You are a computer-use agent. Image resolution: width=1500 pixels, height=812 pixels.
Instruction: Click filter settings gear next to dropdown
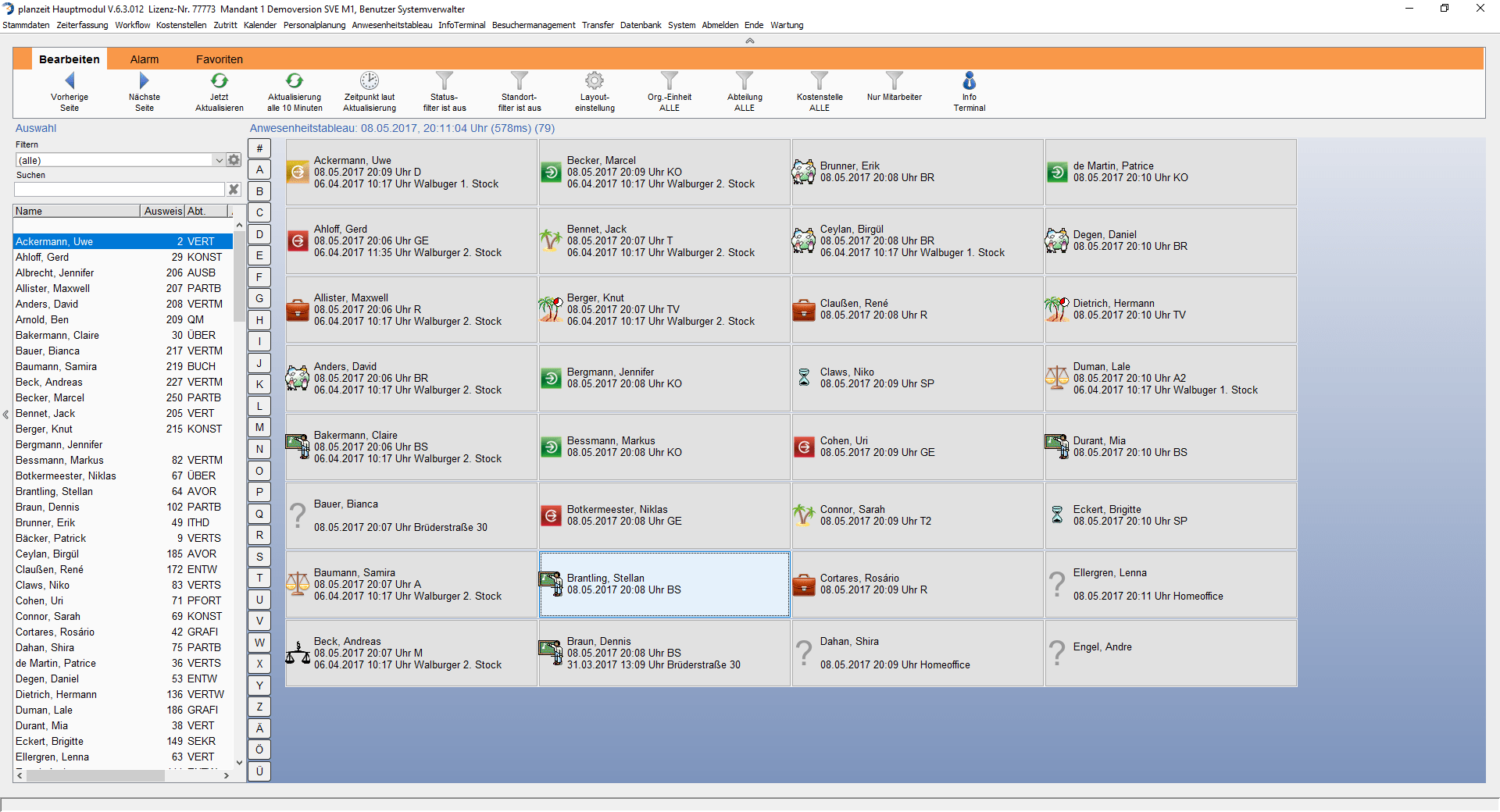(234, 160)
